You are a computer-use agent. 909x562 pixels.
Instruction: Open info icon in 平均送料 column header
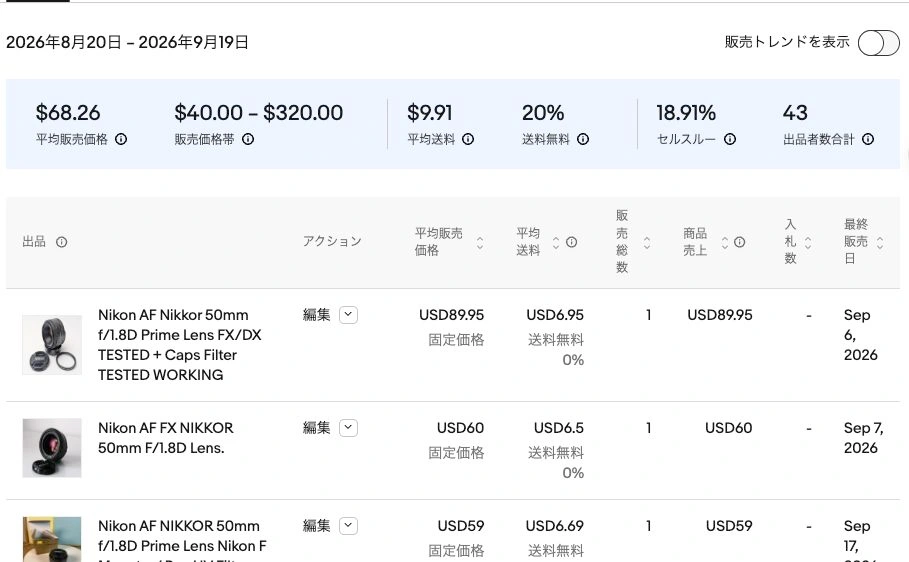pos(572,242)
